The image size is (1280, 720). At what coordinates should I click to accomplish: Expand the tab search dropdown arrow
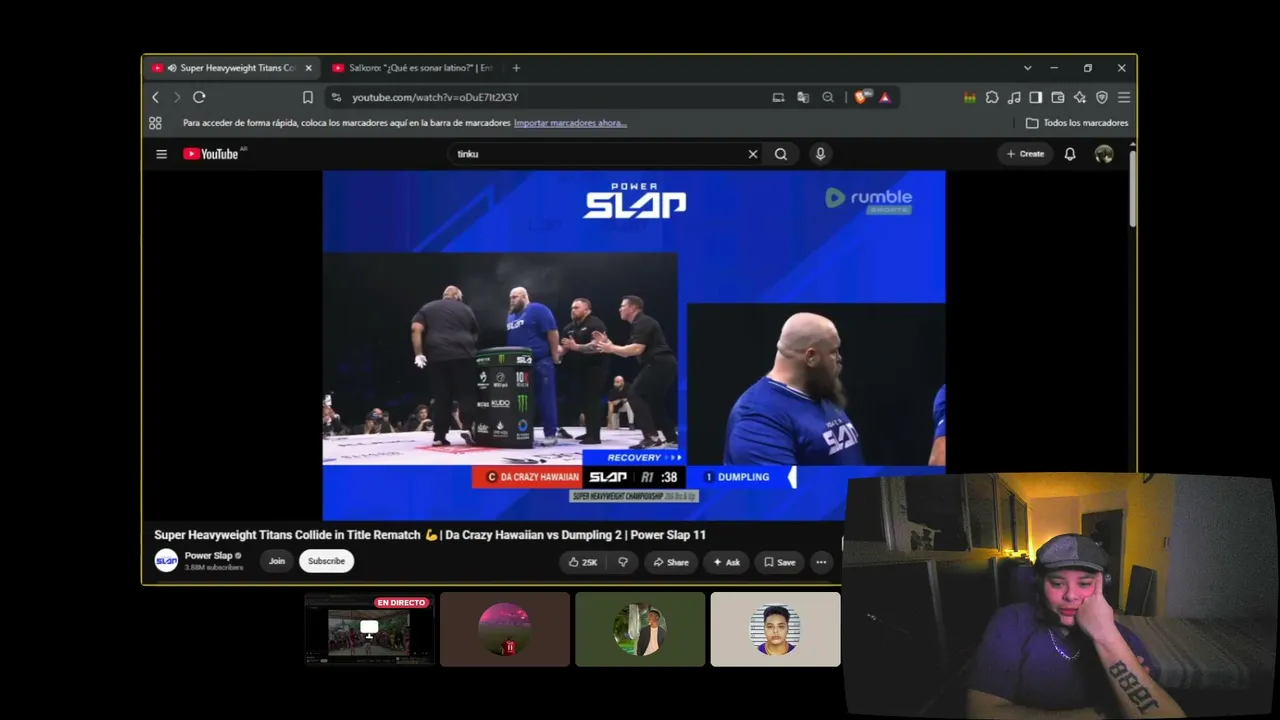1027,68
